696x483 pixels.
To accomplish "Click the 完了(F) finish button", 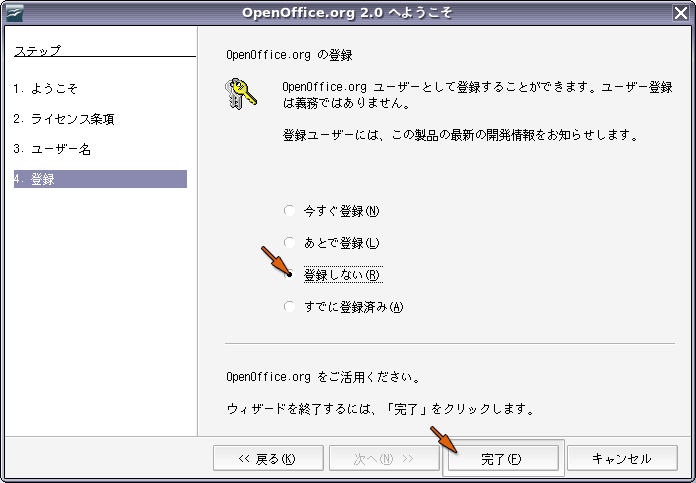I will pyautogui.click(x=503, y=458).
